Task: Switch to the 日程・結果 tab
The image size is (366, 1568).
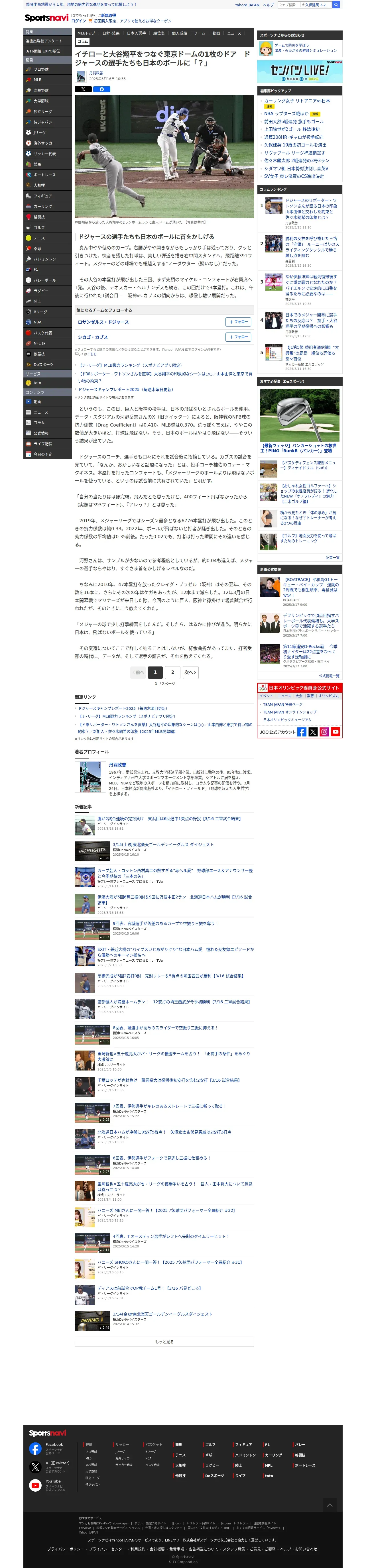Action: pyautogui.click(x=111, y=33)
